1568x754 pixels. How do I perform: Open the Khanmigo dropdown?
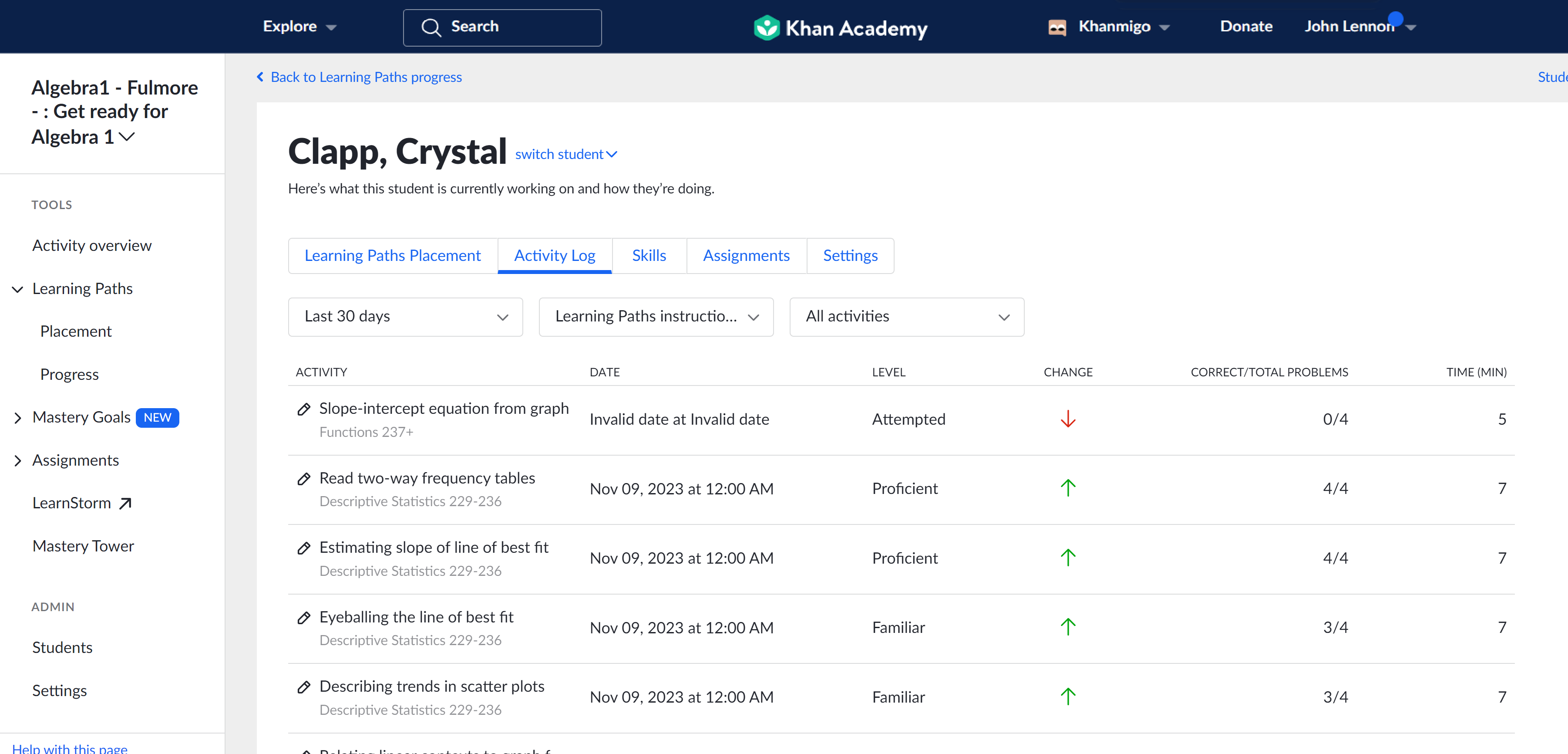pos(1124,27)
